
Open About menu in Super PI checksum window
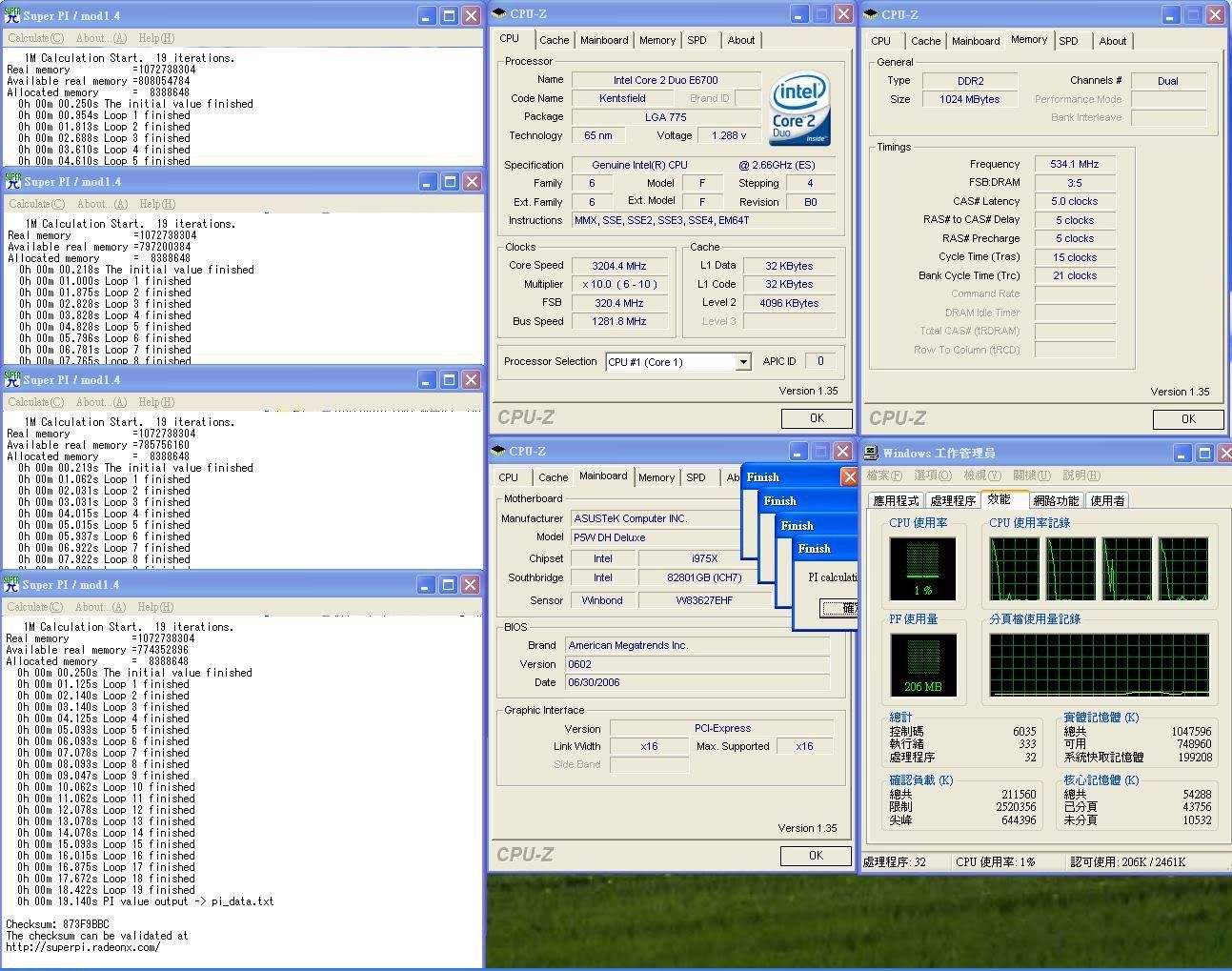(100, 607)
